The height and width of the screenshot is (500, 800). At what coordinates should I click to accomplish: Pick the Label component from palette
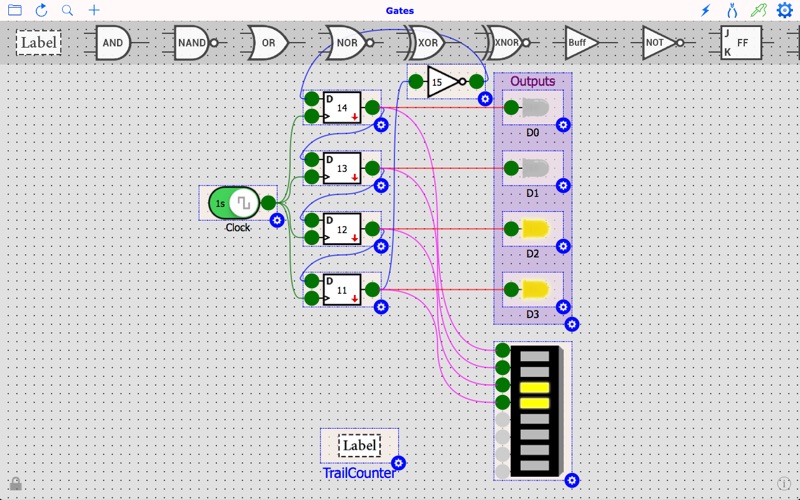click(x=39, y=43)
